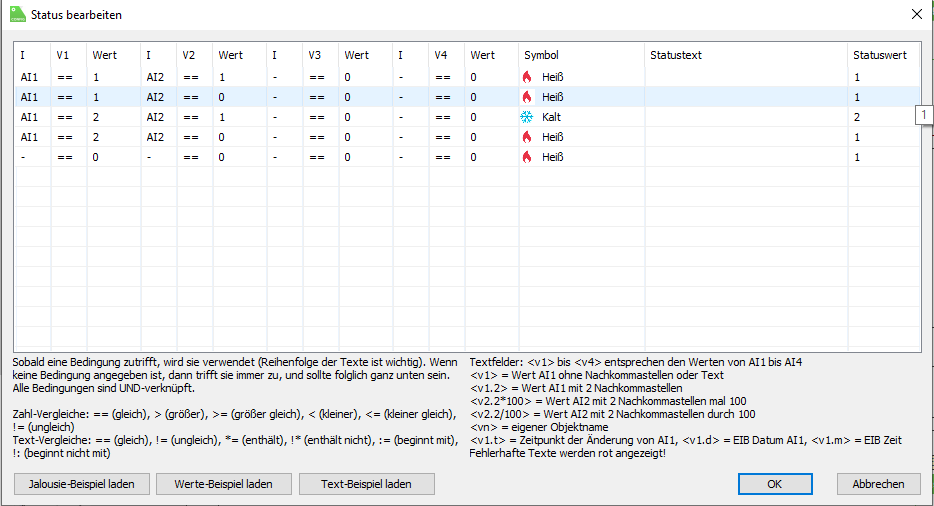Screen dimensions: 934x506
Task: Click the flame icon in first row
Action: tap(527, 77)
